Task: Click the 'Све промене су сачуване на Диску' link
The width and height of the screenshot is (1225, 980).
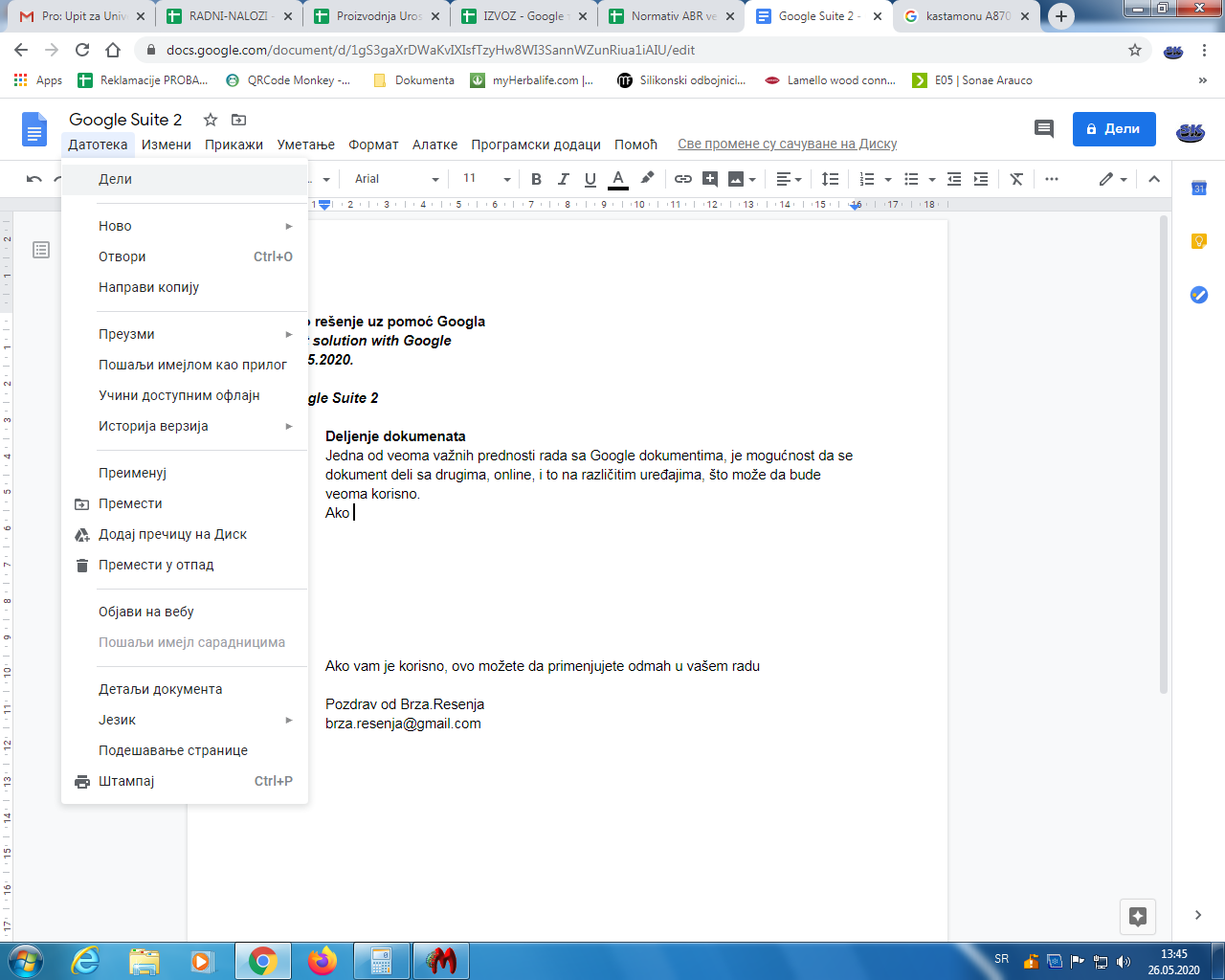Action: pos(787,145)
